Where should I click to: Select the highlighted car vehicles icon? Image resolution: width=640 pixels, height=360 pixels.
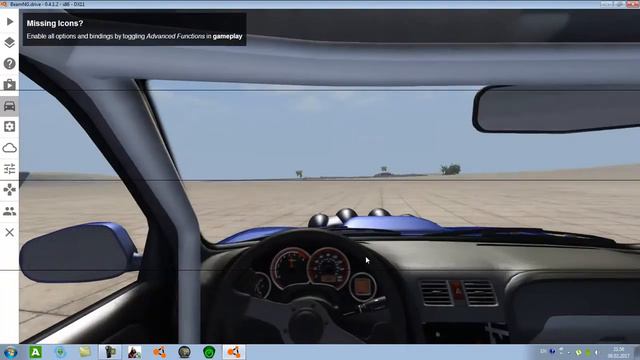[x=9, y=106]
